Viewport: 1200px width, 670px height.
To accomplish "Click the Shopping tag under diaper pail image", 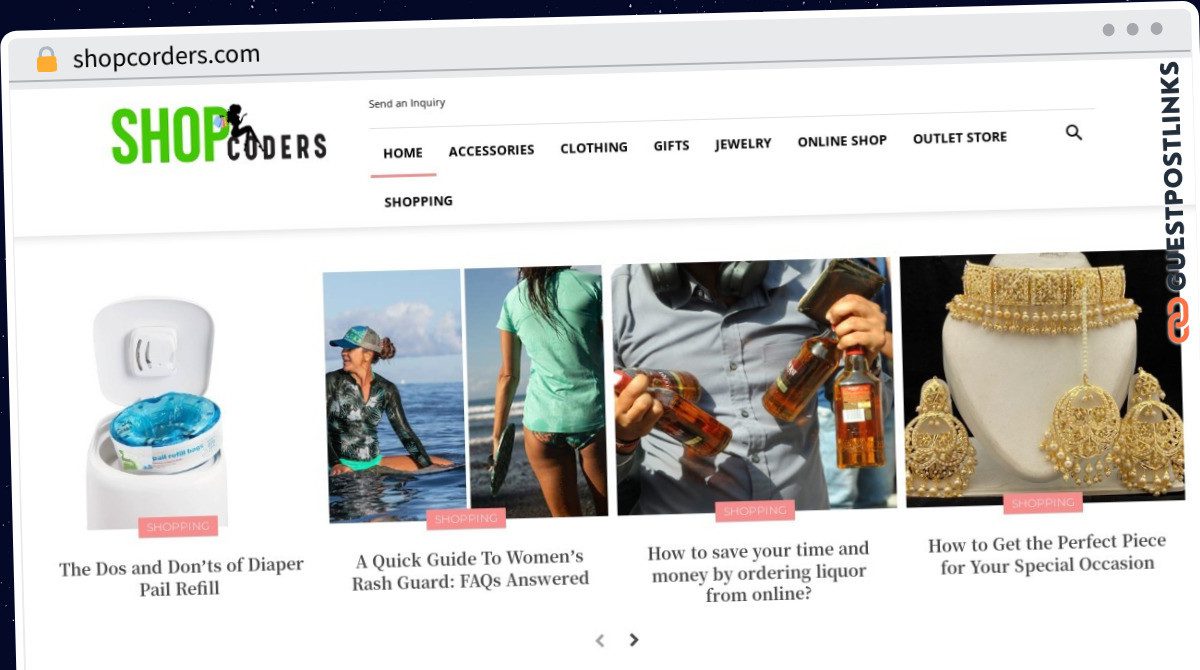I will pos(178,526).
